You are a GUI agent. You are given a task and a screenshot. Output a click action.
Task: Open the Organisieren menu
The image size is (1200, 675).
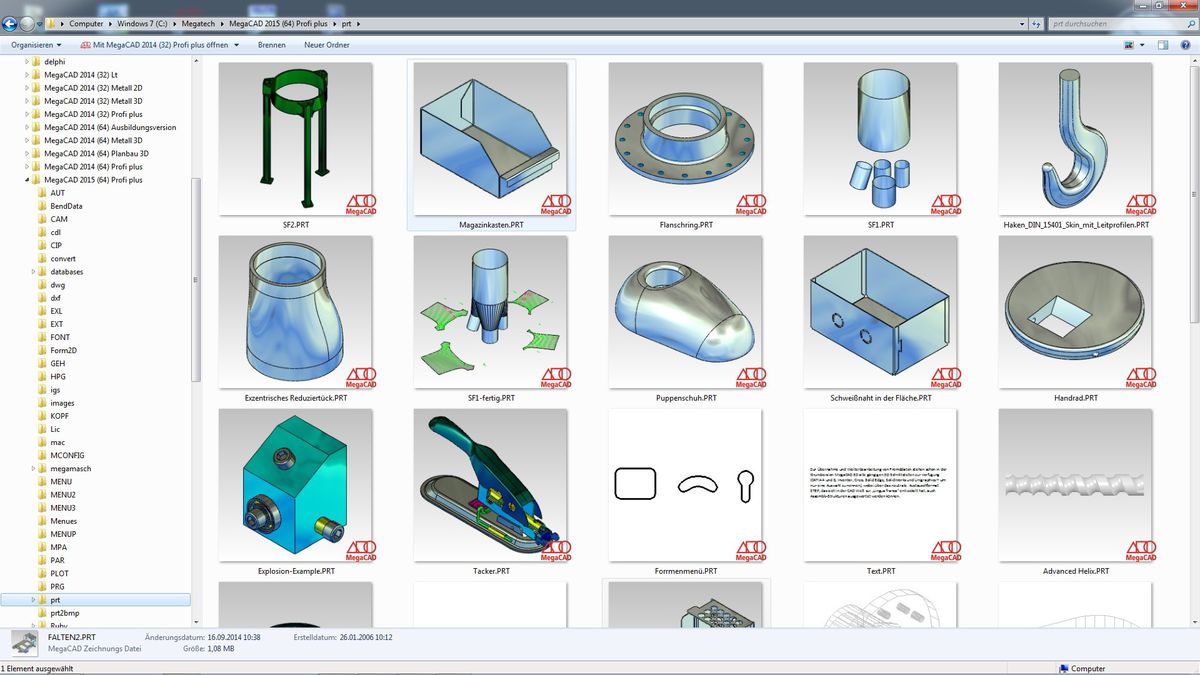[36, 45]
